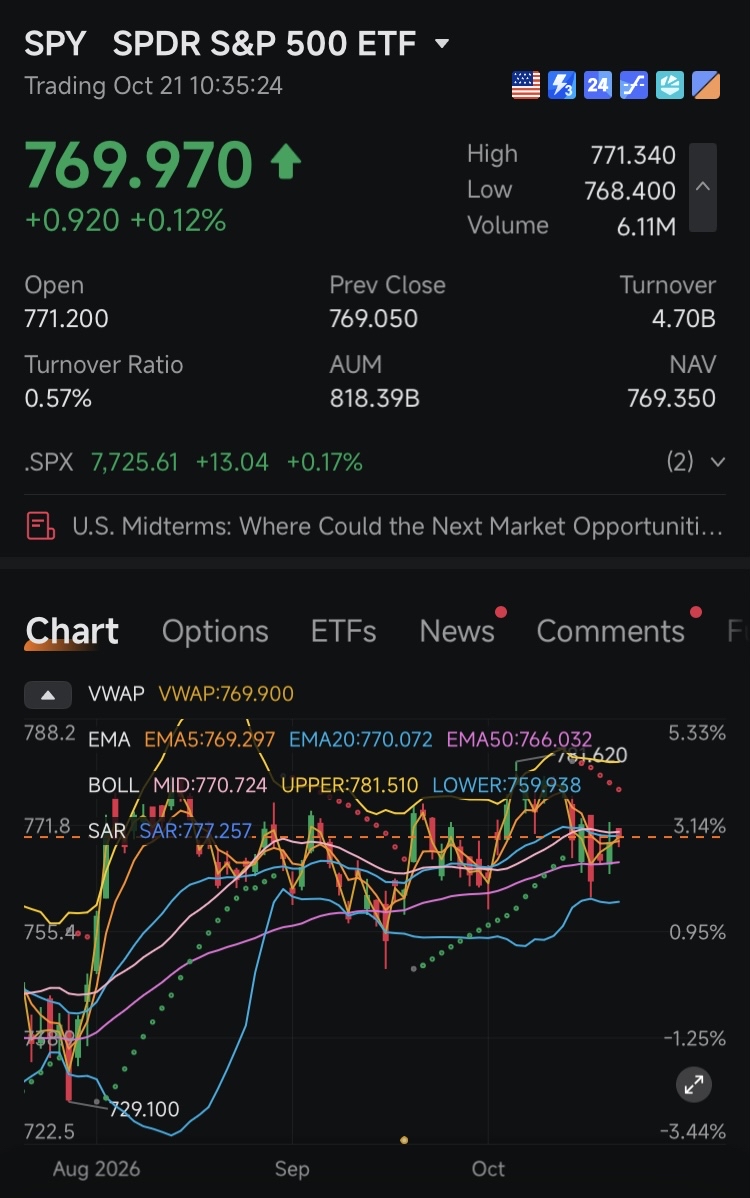Viewport: 750px width, 1198px height.
Task: Tap the NAV value 769.350
Action: pos(671,398)
